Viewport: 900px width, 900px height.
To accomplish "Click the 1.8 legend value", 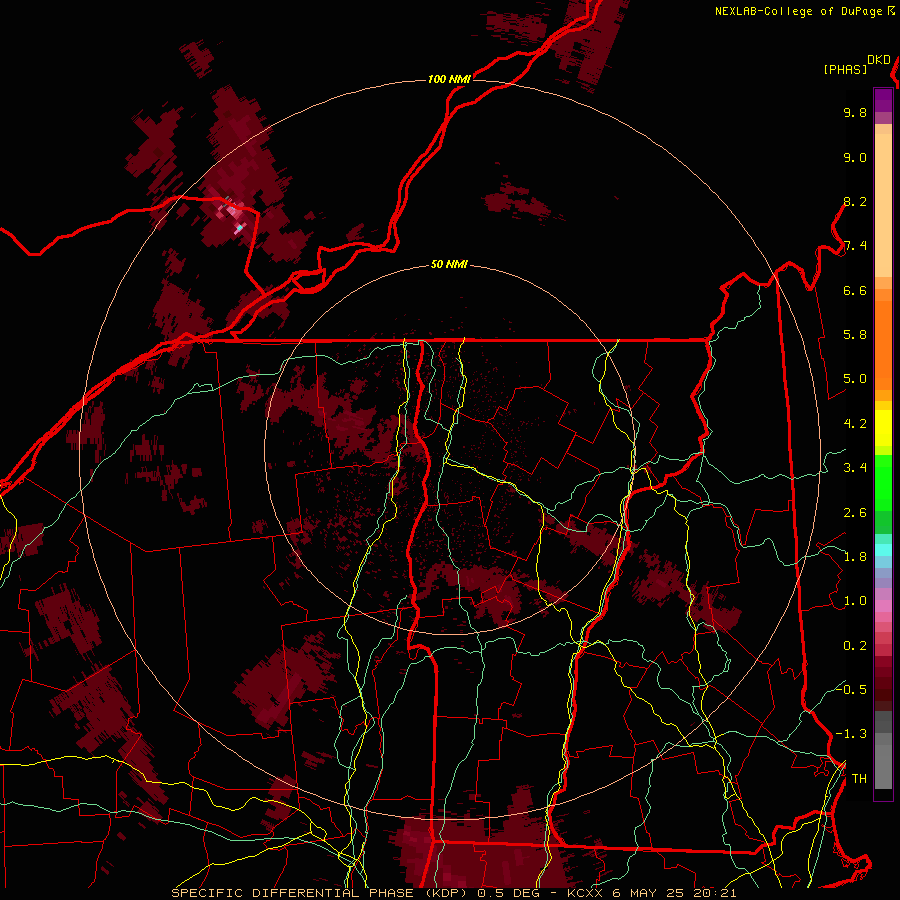I will [x=855, y=557].
